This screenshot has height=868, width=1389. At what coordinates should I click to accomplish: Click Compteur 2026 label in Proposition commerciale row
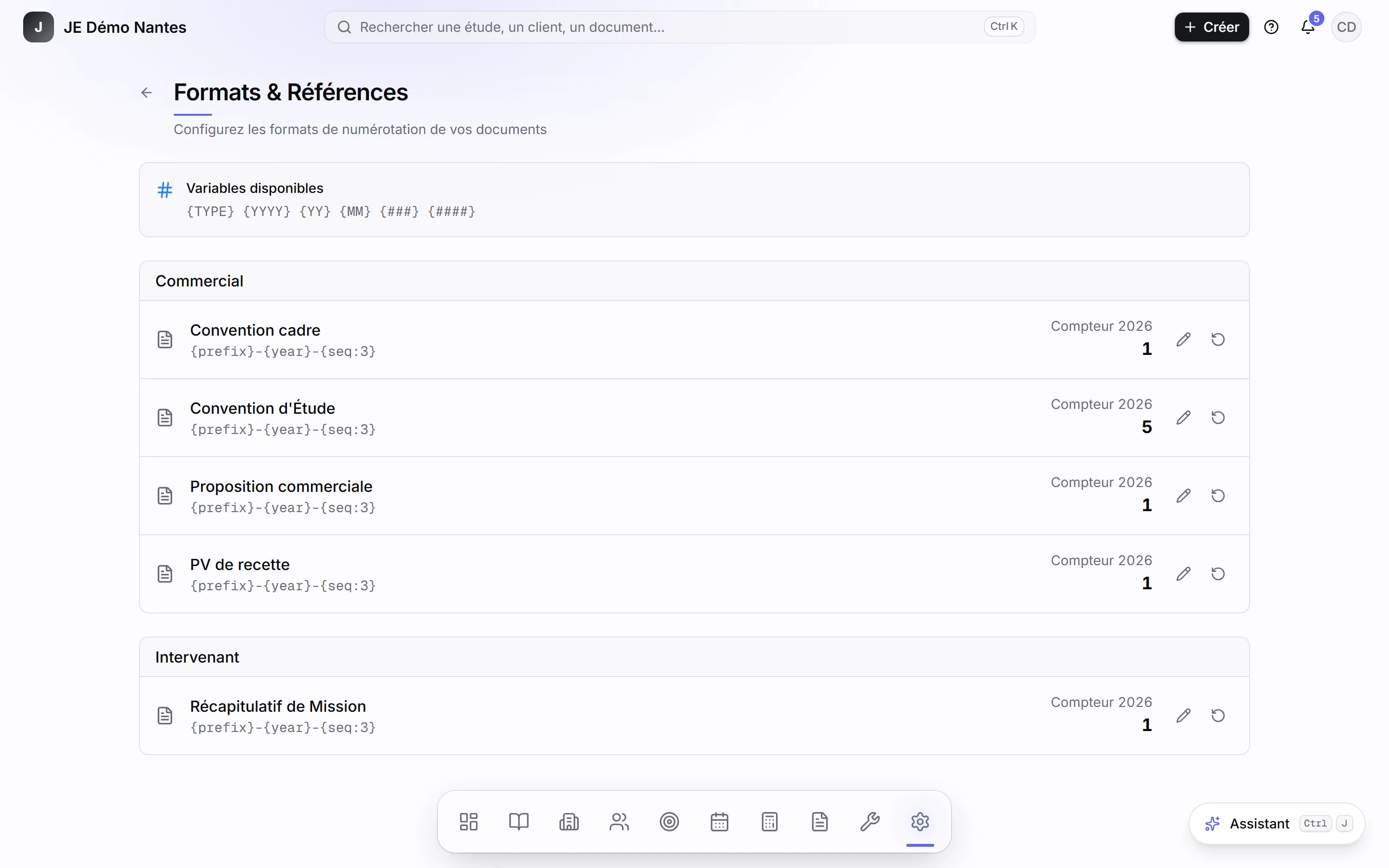click(1101, 482)
